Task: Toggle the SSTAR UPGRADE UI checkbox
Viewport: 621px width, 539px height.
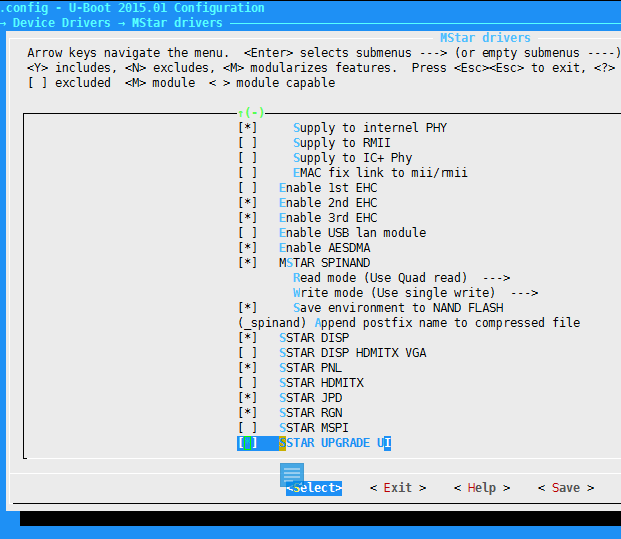Action: (248, 443)
